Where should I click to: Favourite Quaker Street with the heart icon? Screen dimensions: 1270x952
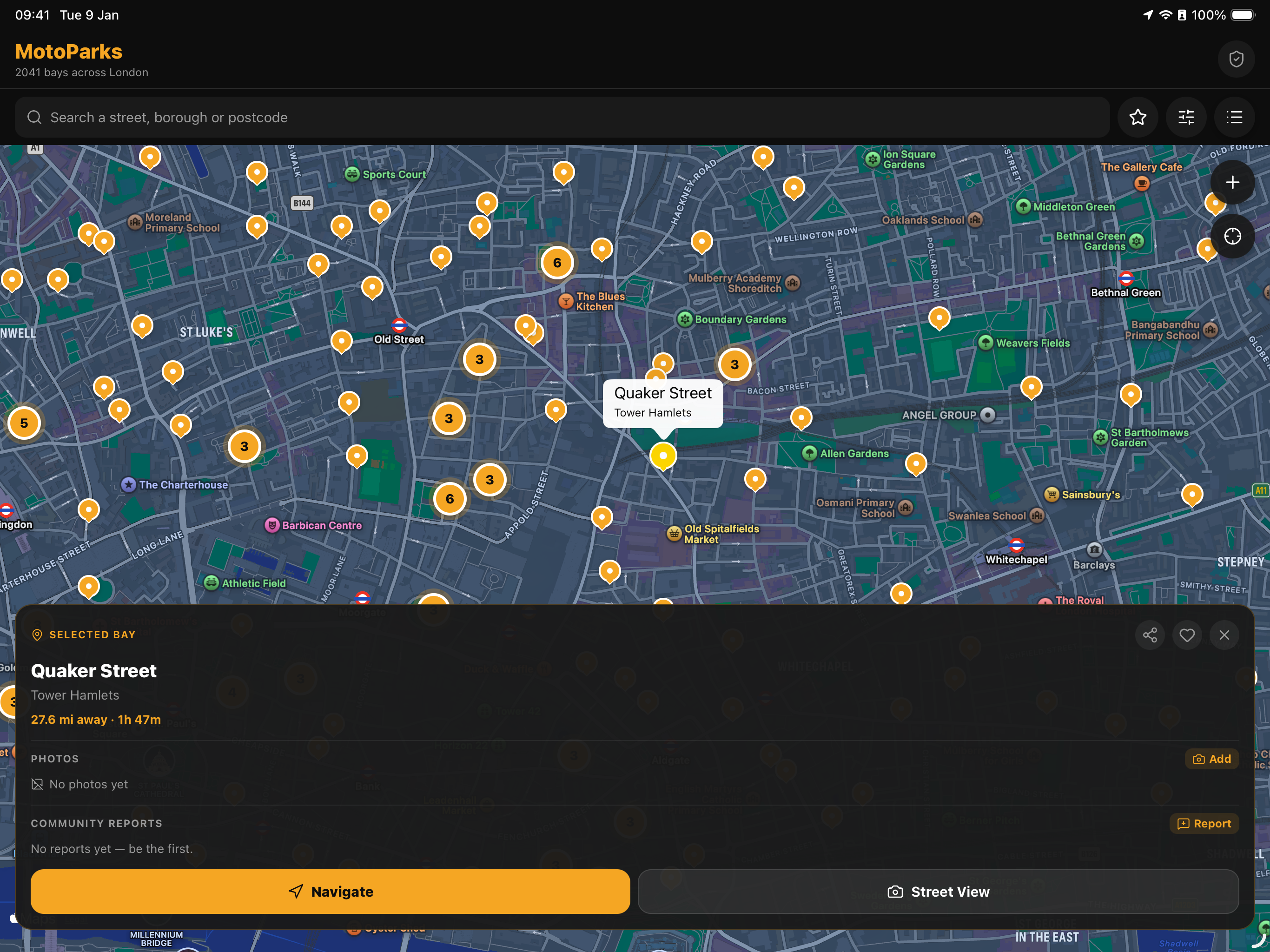click(x=1187, y=635)
